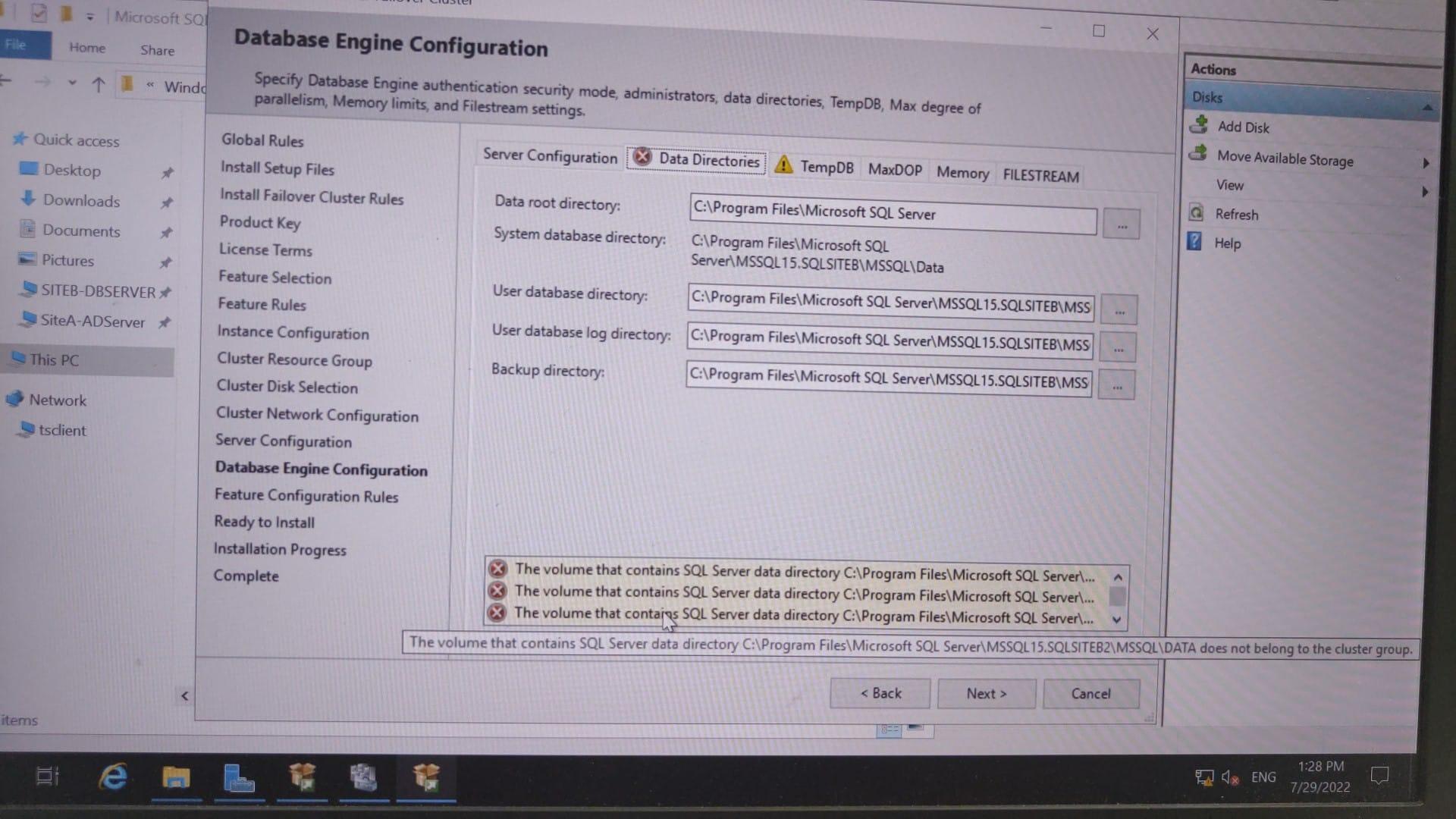Viewport: 1456px width, 819px height.
Task: Open the TempDB tab
Action: click(827, 167)
